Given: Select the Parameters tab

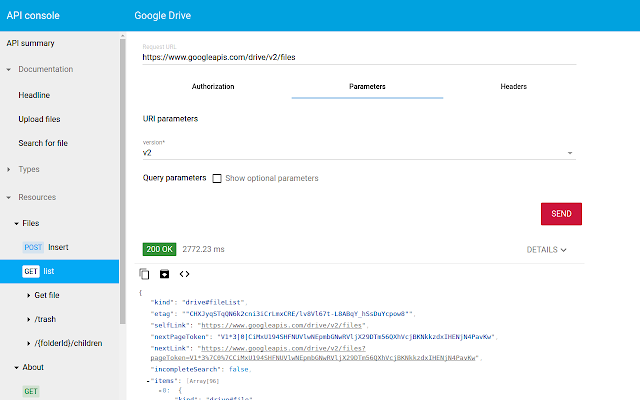Looking at the screenshot, I should click(x=367, y=87).
